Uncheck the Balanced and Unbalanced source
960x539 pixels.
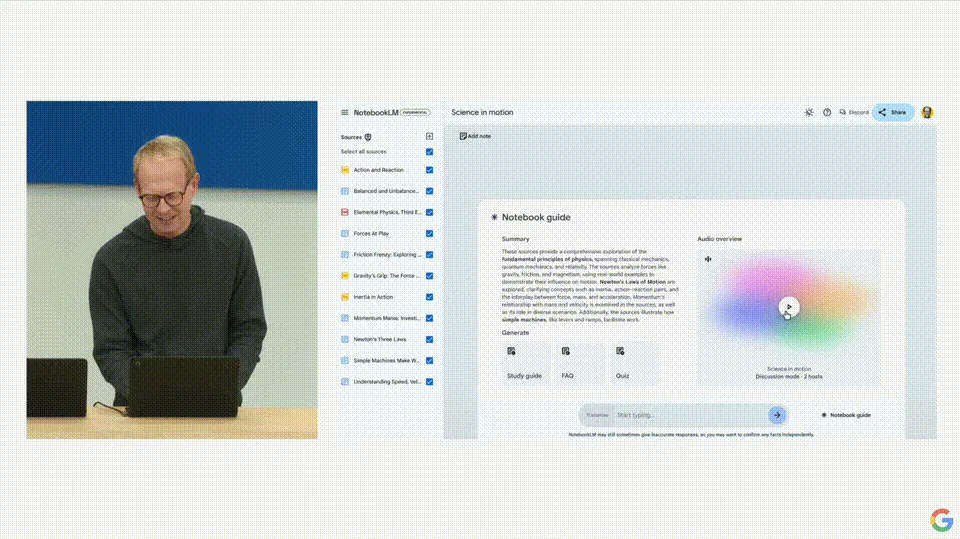pos(429,191)
